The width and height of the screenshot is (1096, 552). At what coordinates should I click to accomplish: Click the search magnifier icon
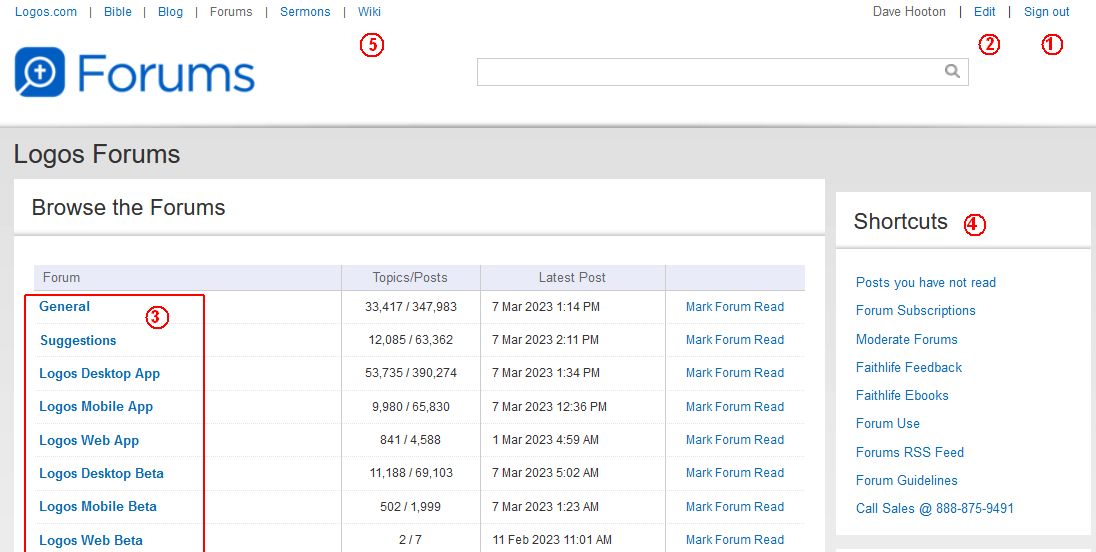952,71
